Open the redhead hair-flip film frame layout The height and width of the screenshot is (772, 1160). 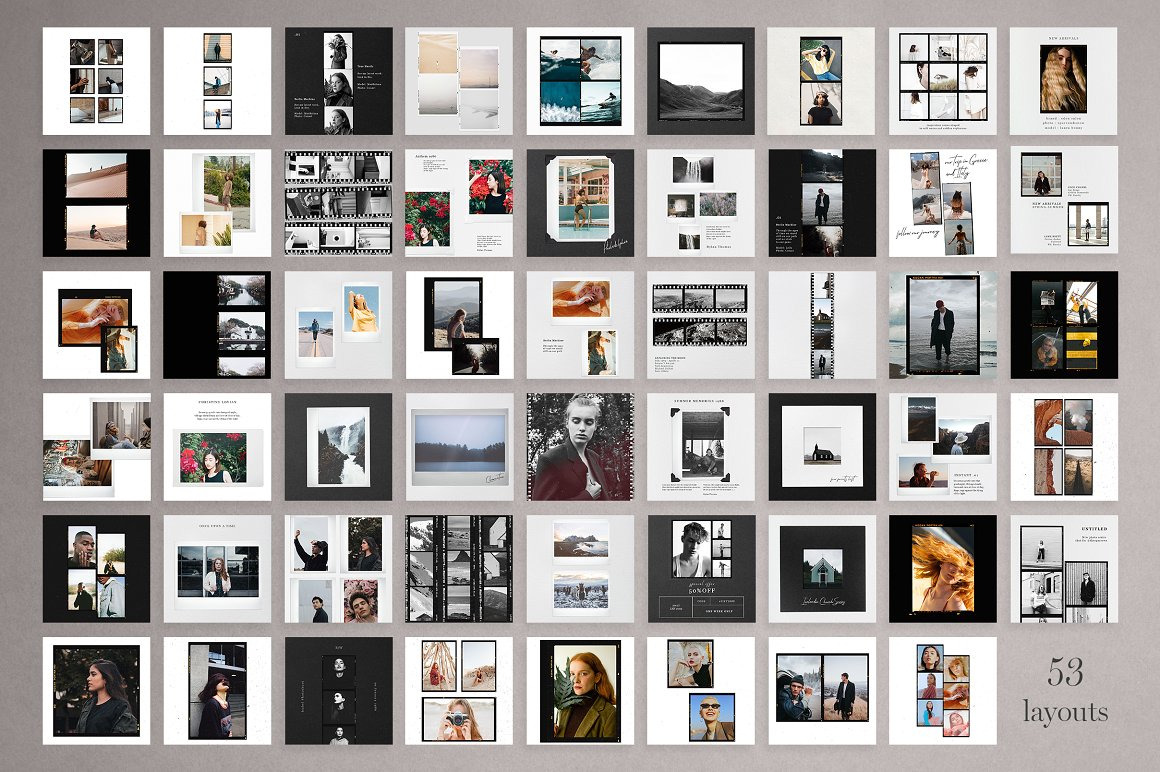click(x=942, y=569)
